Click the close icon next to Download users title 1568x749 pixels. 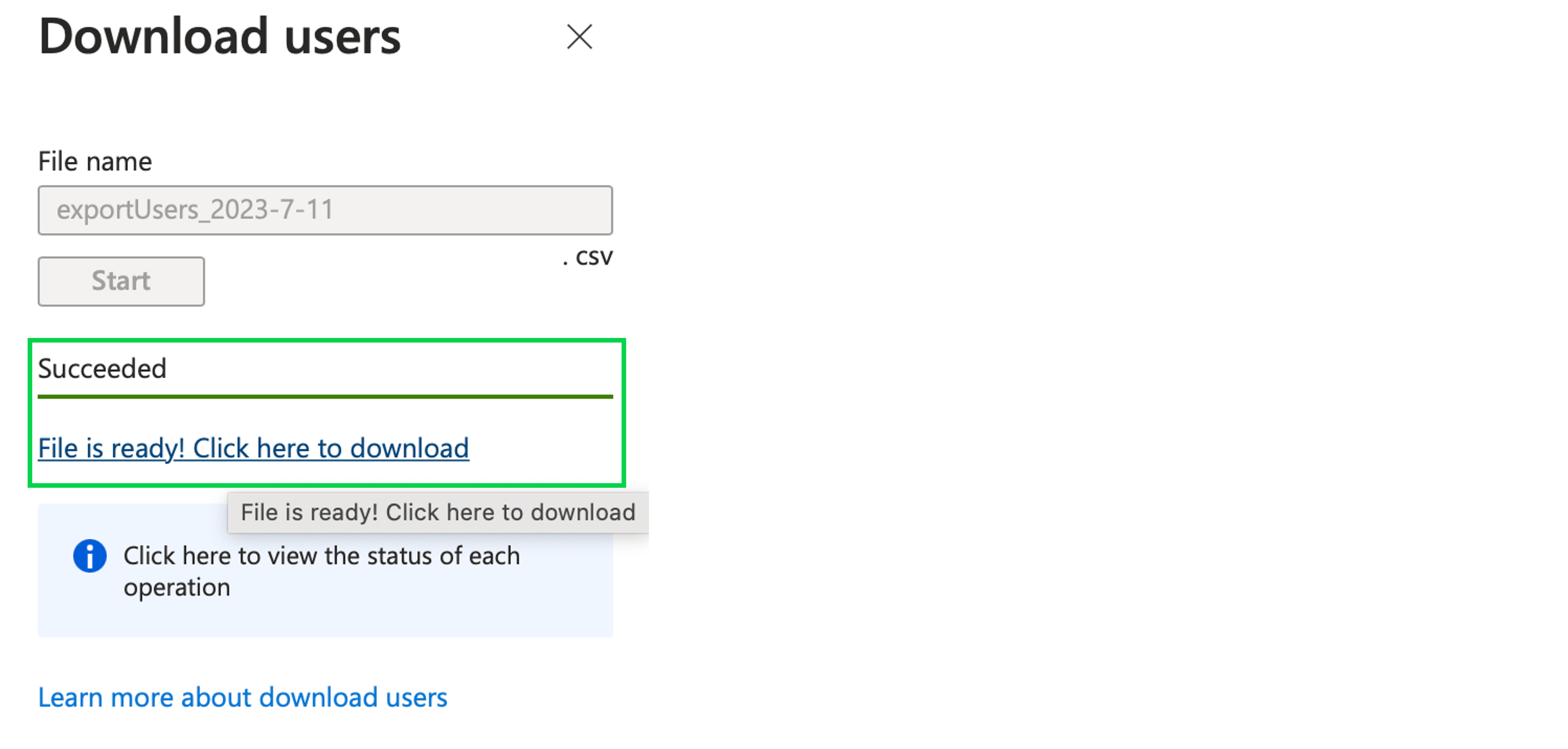click(x=579, y=37)
